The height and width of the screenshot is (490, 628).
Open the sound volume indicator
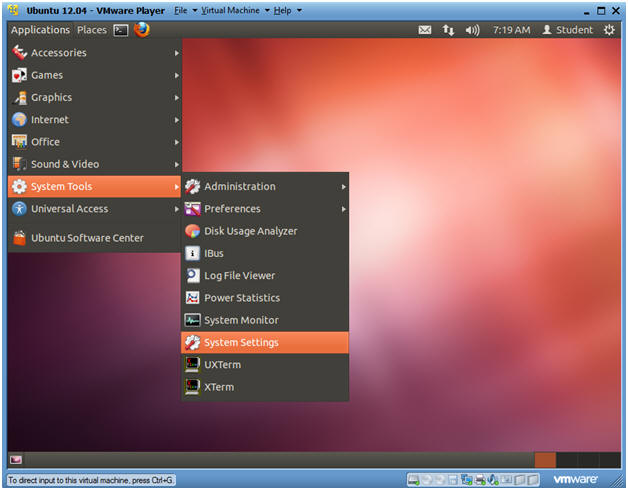point(472,30)
